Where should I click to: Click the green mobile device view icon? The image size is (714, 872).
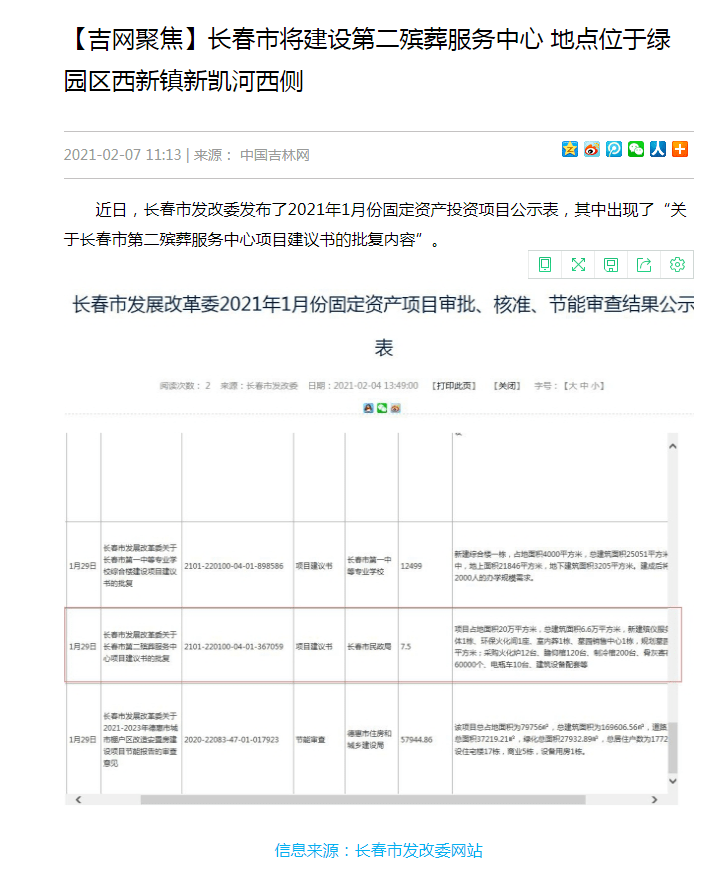coord(545,264)
